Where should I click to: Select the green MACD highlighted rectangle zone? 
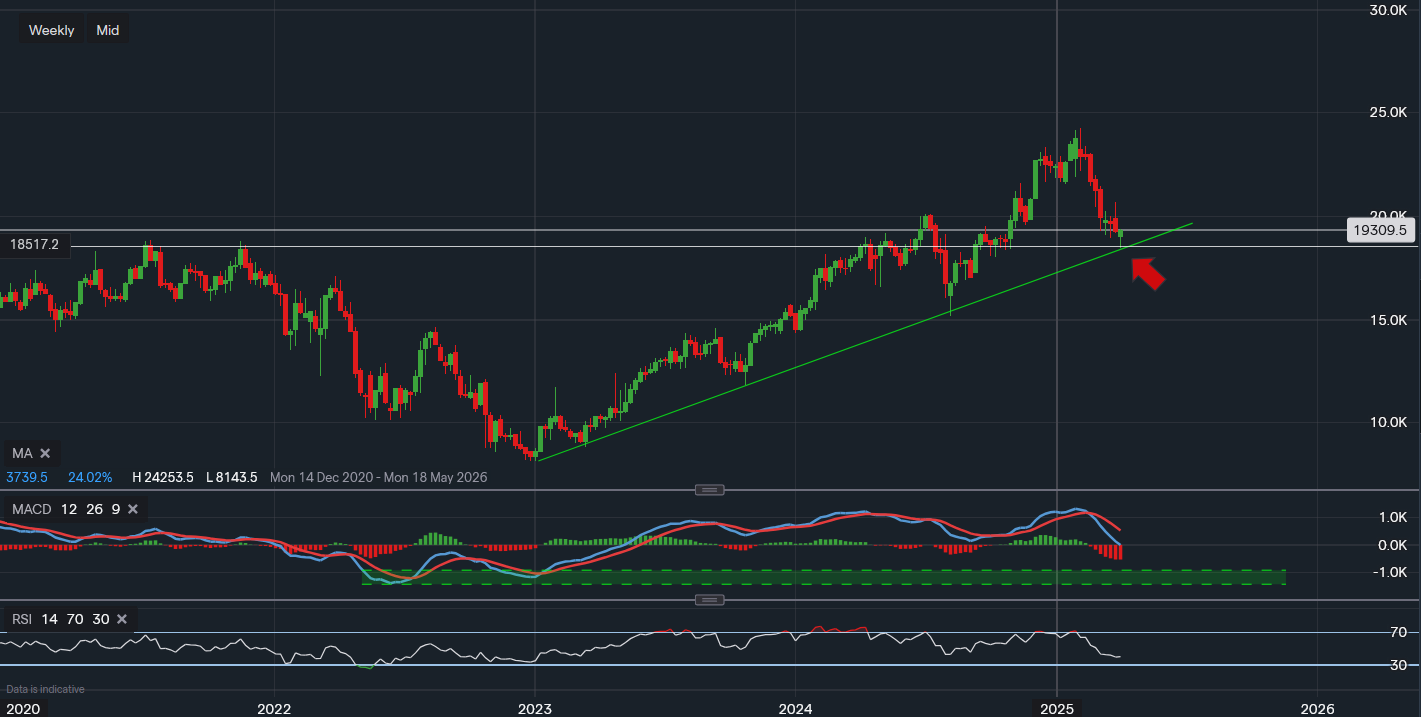820,577
